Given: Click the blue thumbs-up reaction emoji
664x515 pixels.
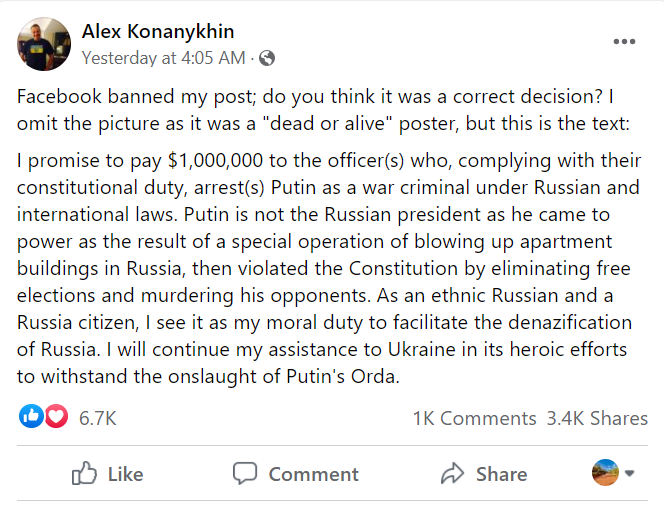Looking at the screenshot, I should [x=32, y=418].
